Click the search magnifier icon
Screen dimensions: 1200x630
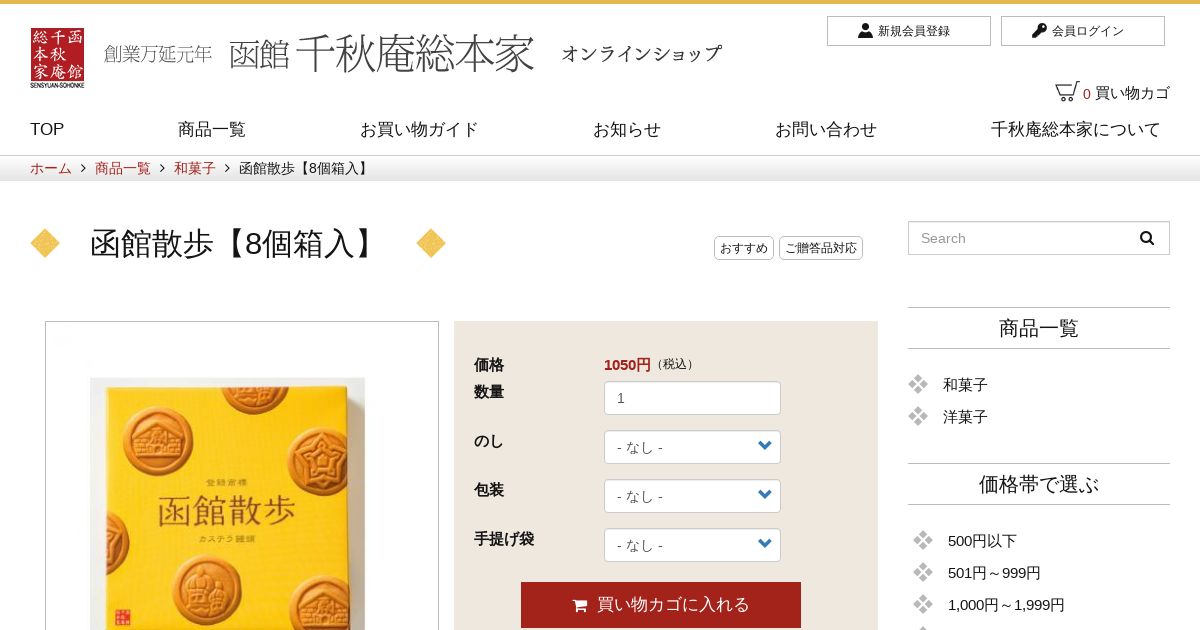1147,238
